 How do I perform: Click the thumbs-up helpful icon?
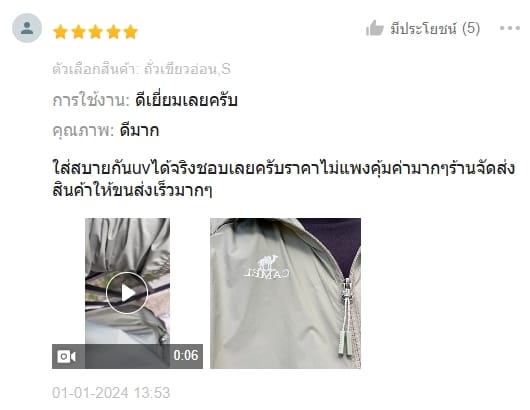375,28
